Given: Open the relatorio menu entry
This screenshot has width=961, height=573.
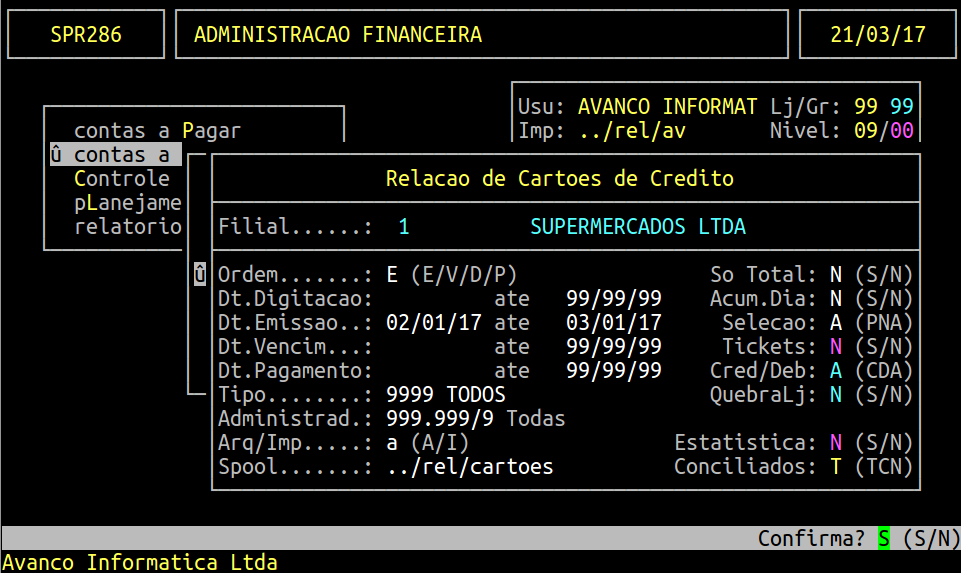Looking at the screenshot, I should coord(127,226).
